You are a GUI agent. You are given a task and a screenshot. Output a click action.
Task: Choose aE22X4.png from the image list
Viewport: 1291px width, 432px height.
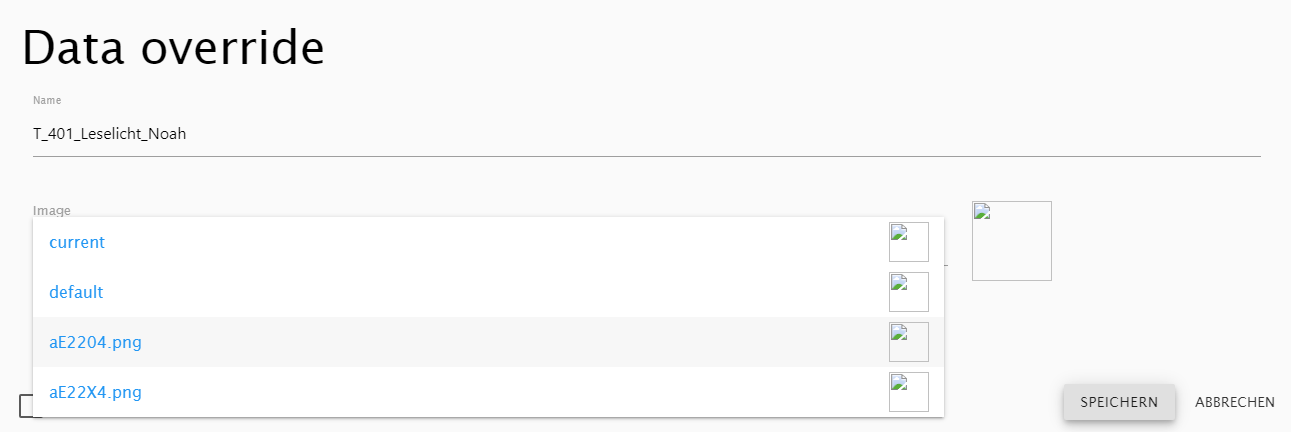(x=95, y=392)
